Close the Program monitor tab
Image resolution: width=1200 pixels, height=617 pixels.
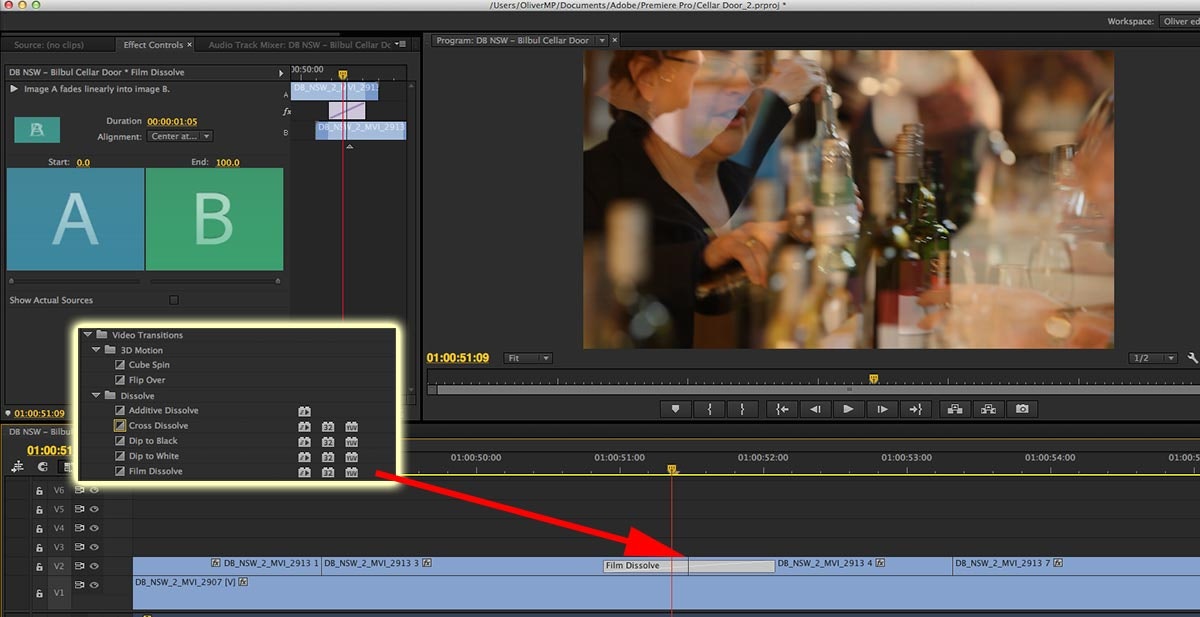(615, 40)
